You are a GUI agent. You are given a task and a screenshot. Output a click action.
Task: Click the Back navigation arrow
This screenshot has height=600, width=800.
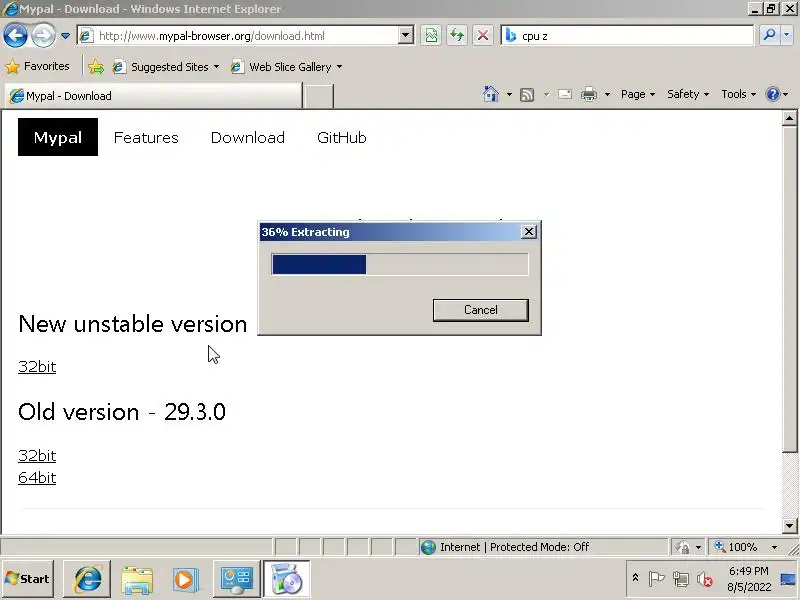(15, 36)
